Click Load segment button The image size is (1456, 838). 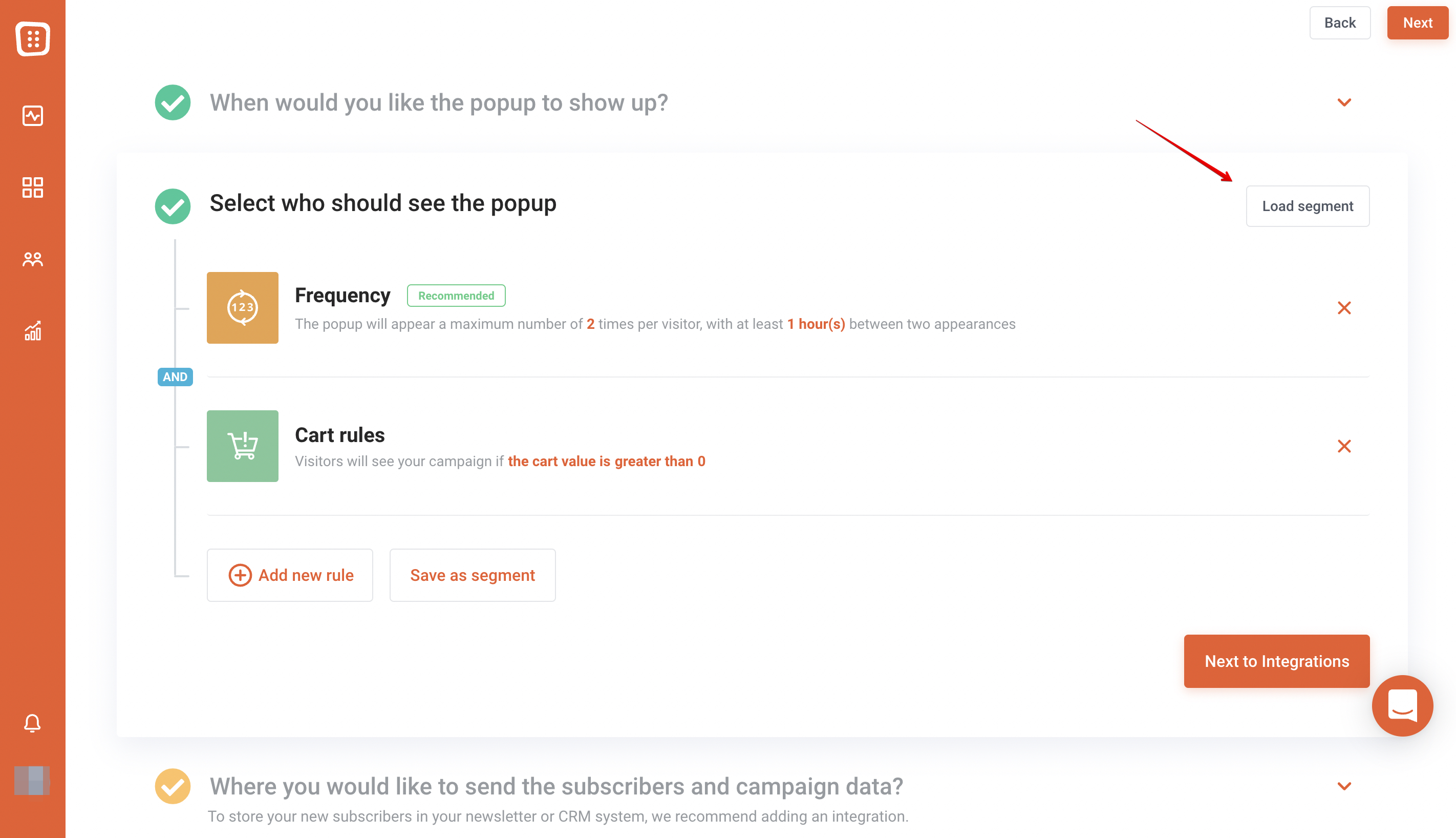tap(1307, 206)
